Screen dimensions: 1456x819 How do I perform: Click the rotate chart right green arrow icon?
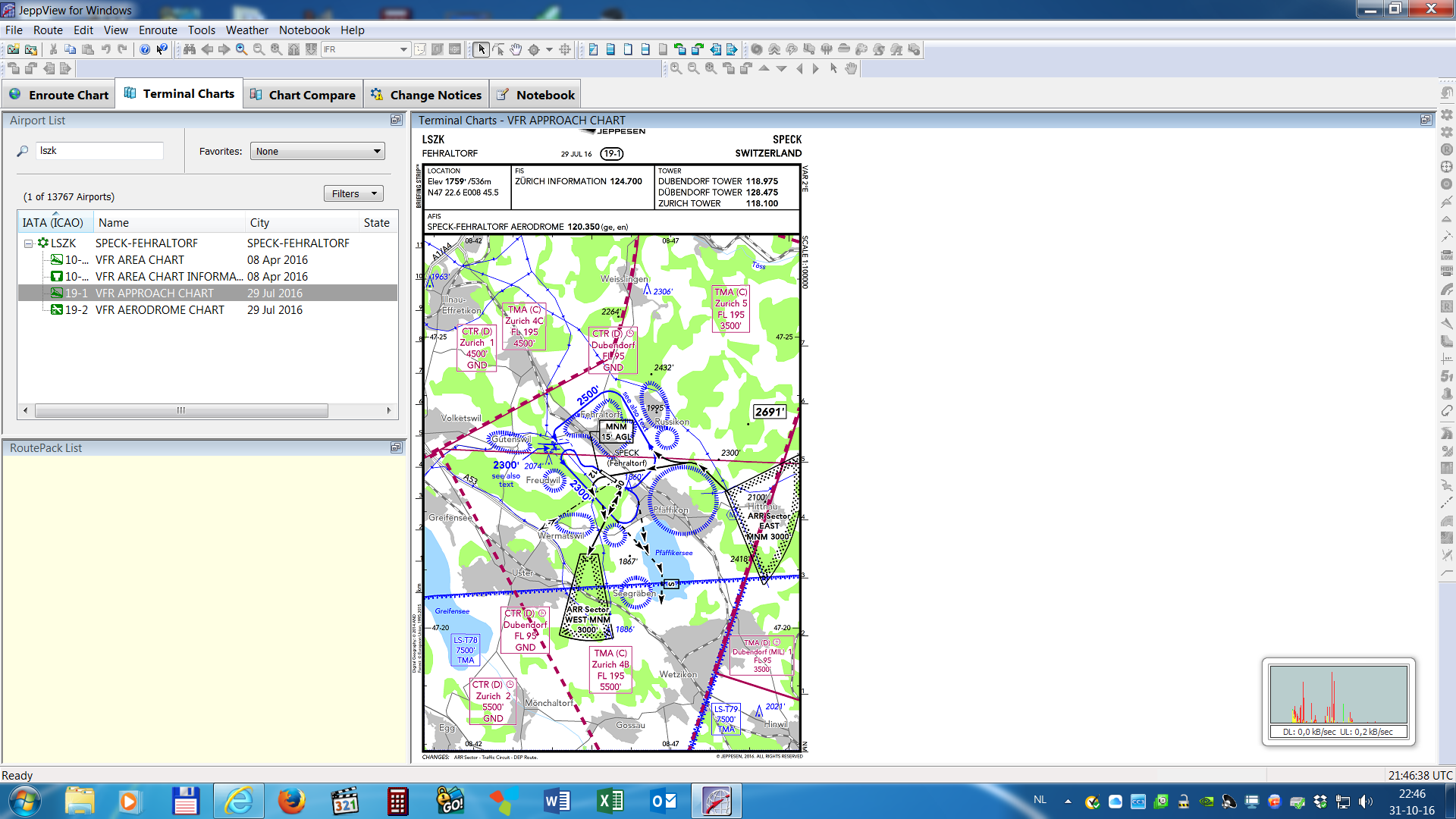(698, 49)
